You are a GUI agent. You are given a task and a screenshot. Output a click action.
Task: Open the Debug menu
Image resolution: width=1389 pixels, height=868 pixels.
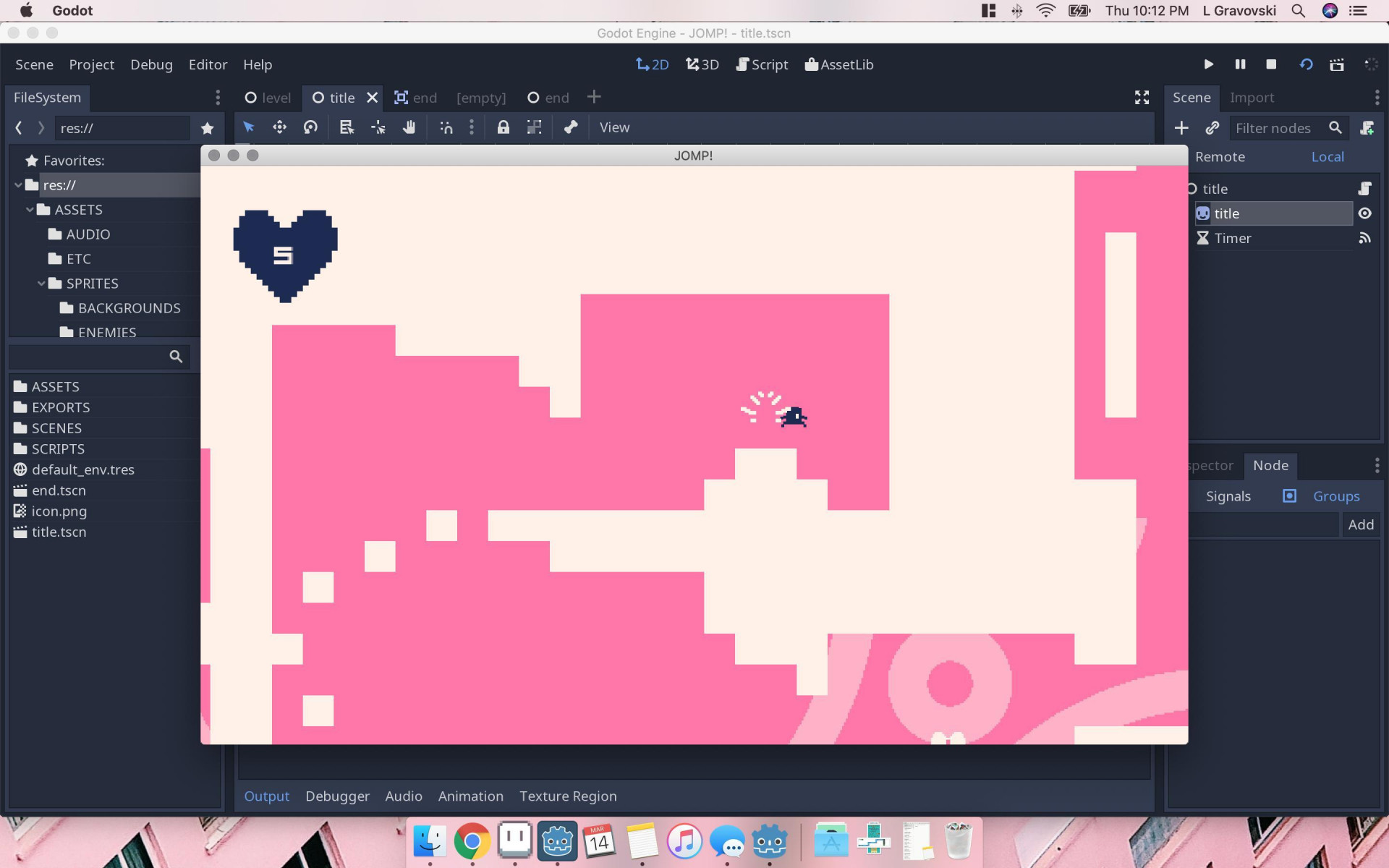click(x=151, y=64)
